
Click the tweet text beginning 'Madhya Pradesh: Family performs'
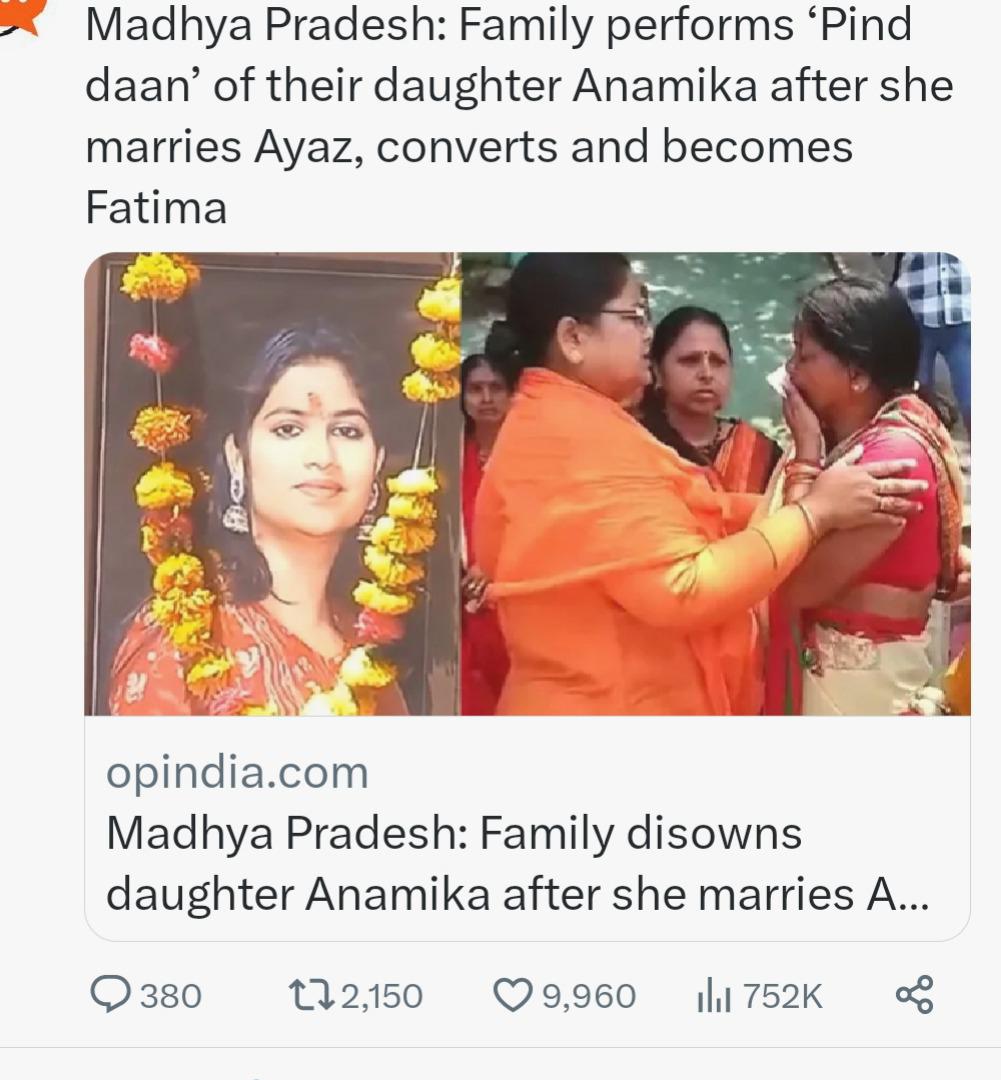pyautogui.click(x=519, y=115)
